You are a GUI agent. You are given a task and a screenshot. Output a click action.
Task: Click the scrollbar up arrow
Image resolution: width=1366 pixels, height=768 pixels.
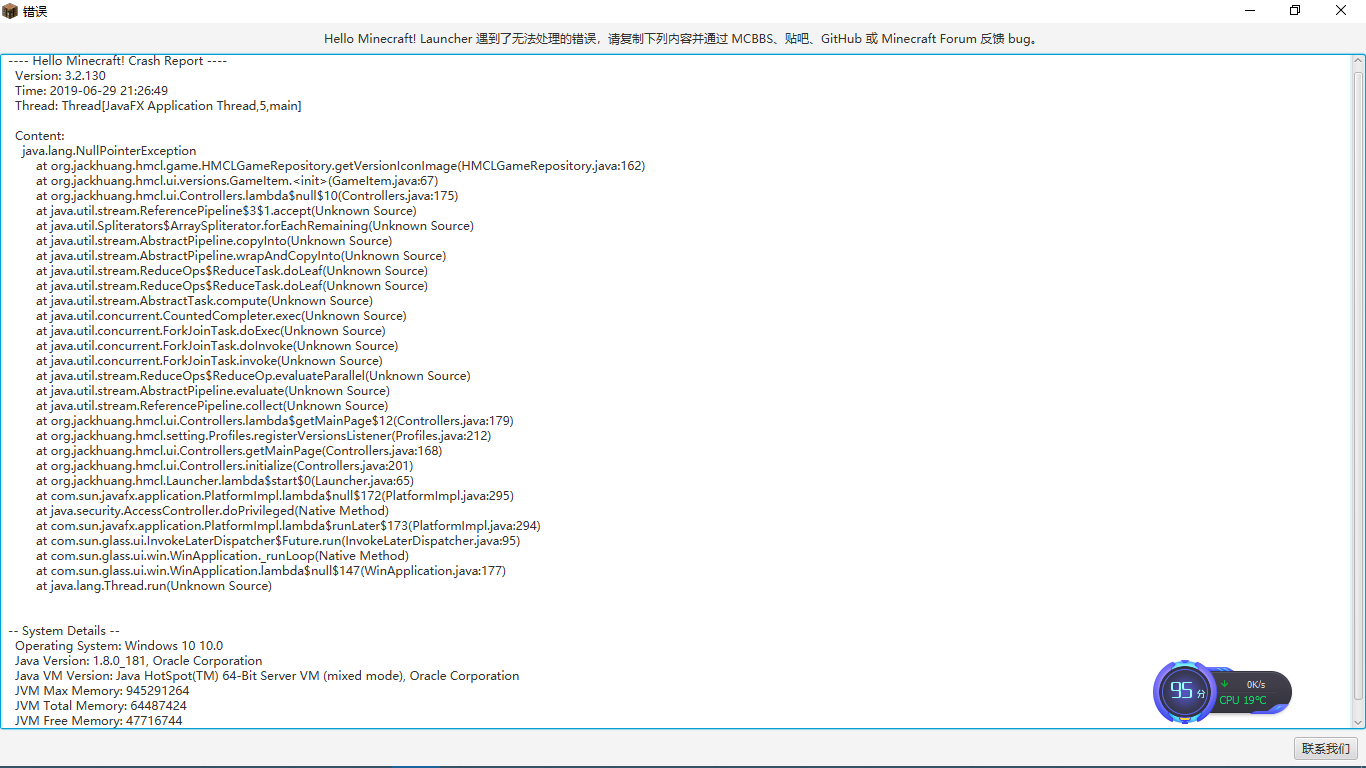tap(1357, 60)
